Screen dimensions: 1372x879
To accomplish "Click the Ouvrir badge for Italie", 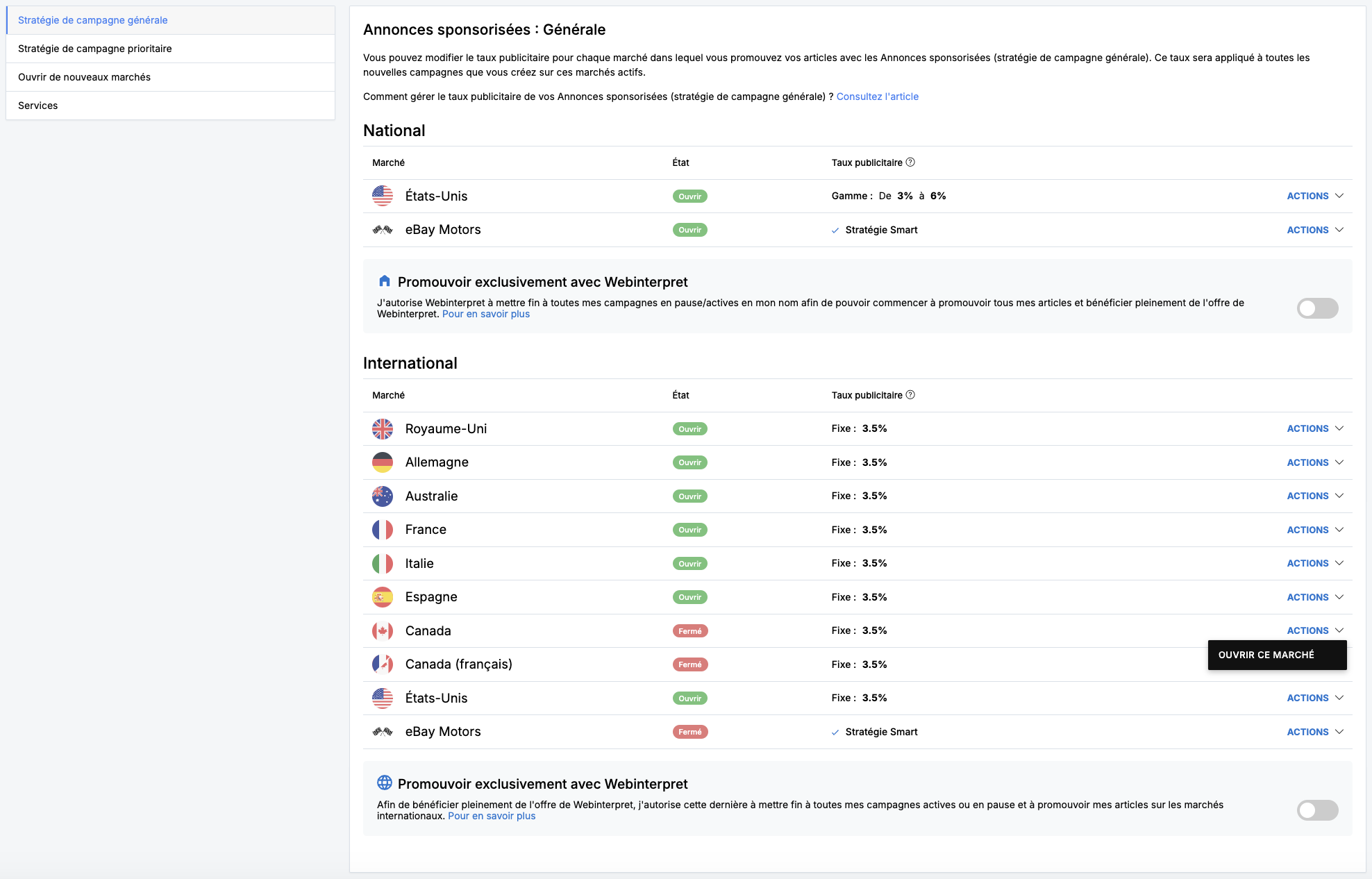I will (689, 564).
